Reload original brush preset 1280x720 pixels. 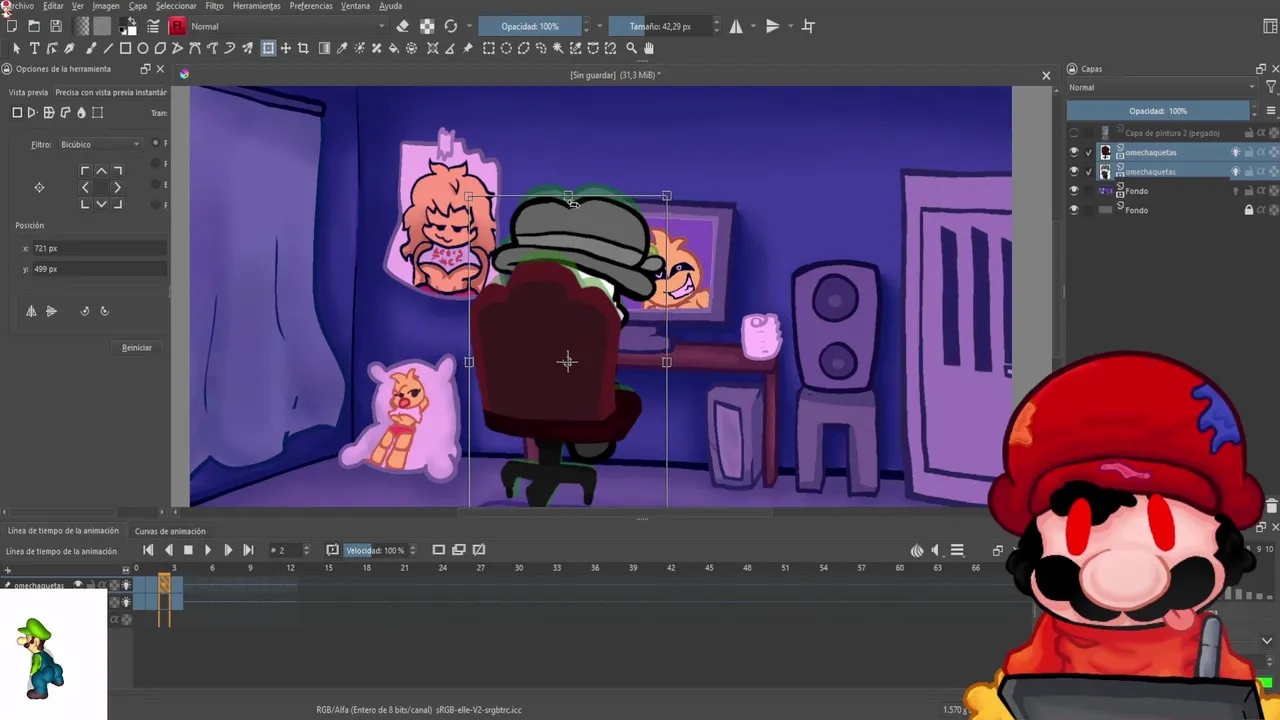(x=451, y=26)
